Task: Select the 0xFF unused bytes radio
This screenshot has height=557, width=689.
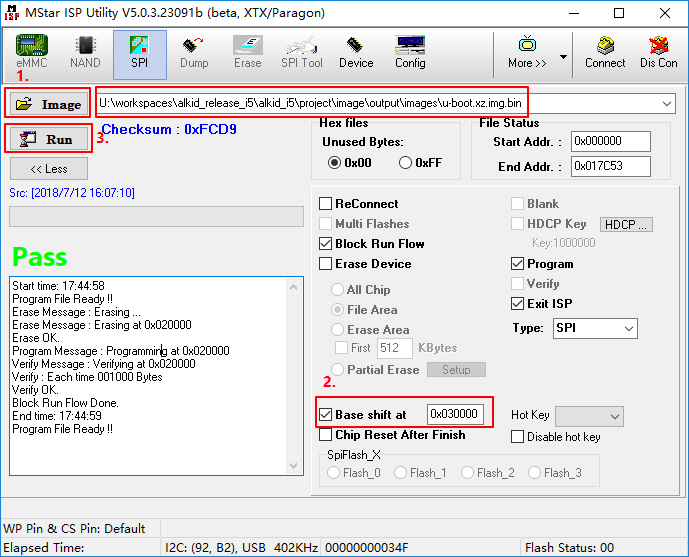Action: 406,163
